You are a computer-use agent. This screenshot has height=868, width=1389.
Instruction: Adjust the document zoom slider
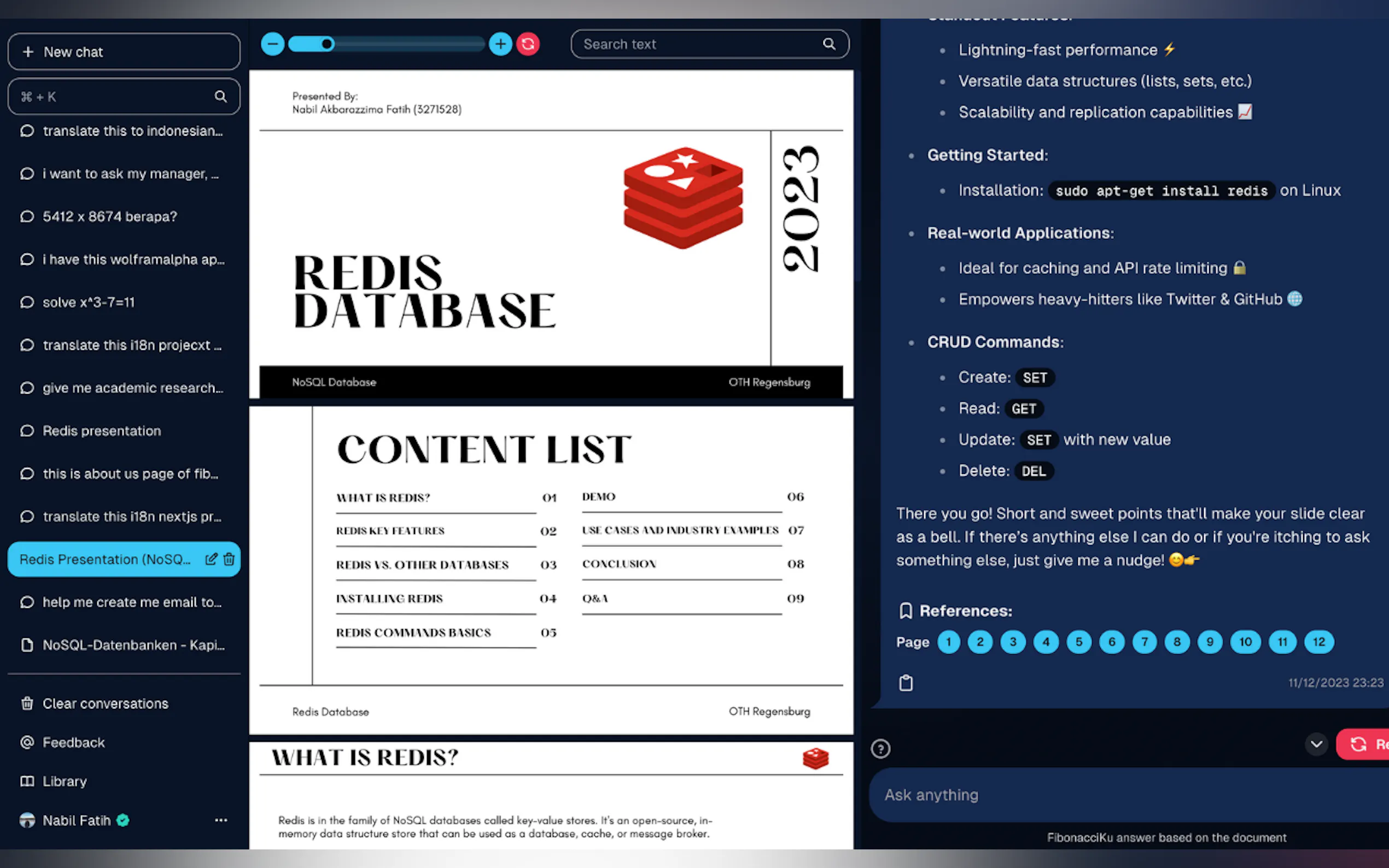click(x=328, y=44)
